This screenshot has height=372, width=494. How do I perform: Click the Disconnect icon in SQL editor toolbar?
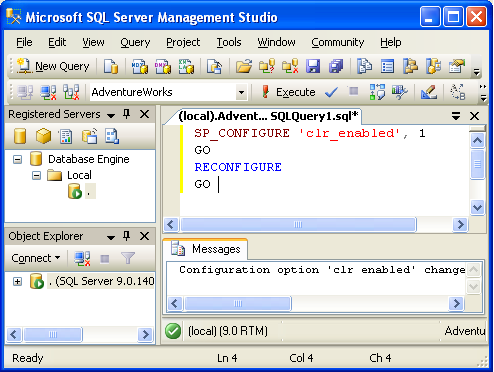pos(48,92)
